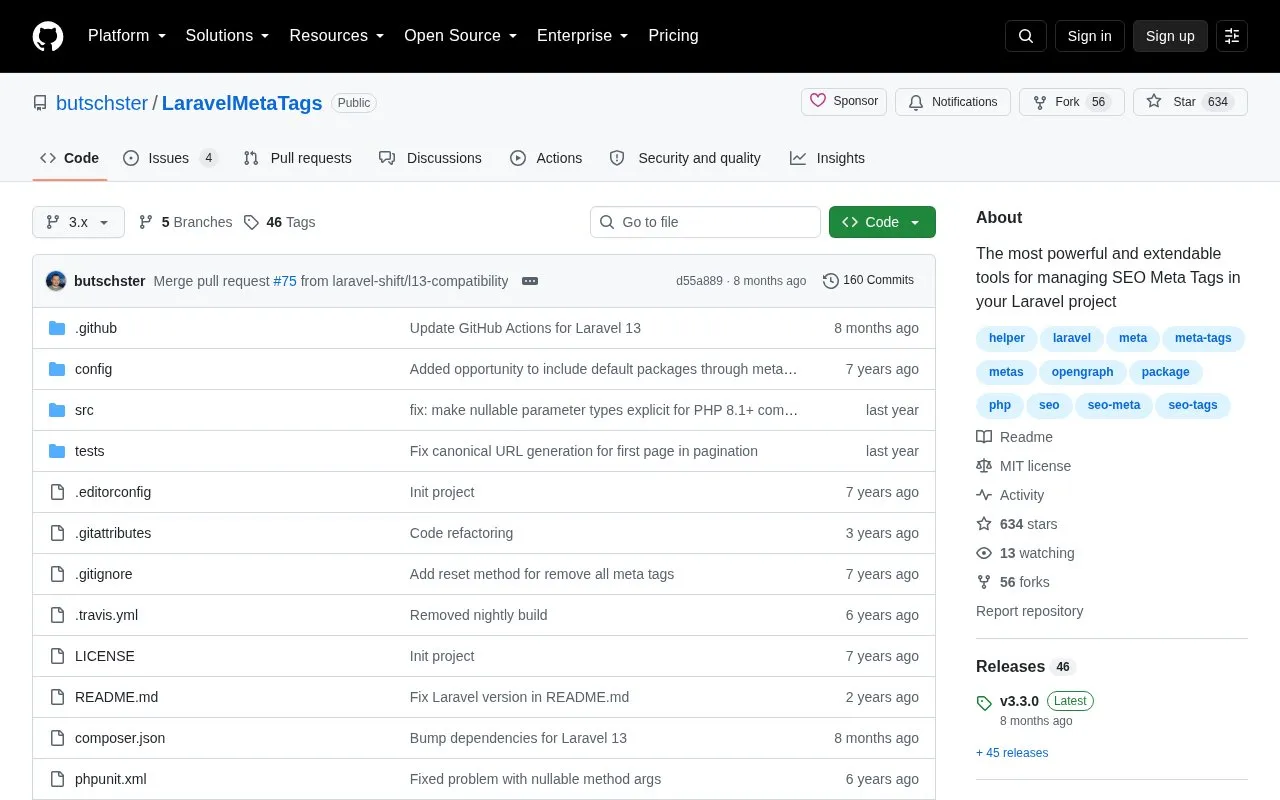Screen dimensions: 1280x800
Task: Open the search magnifier button
Action: tap(1026, 36)
